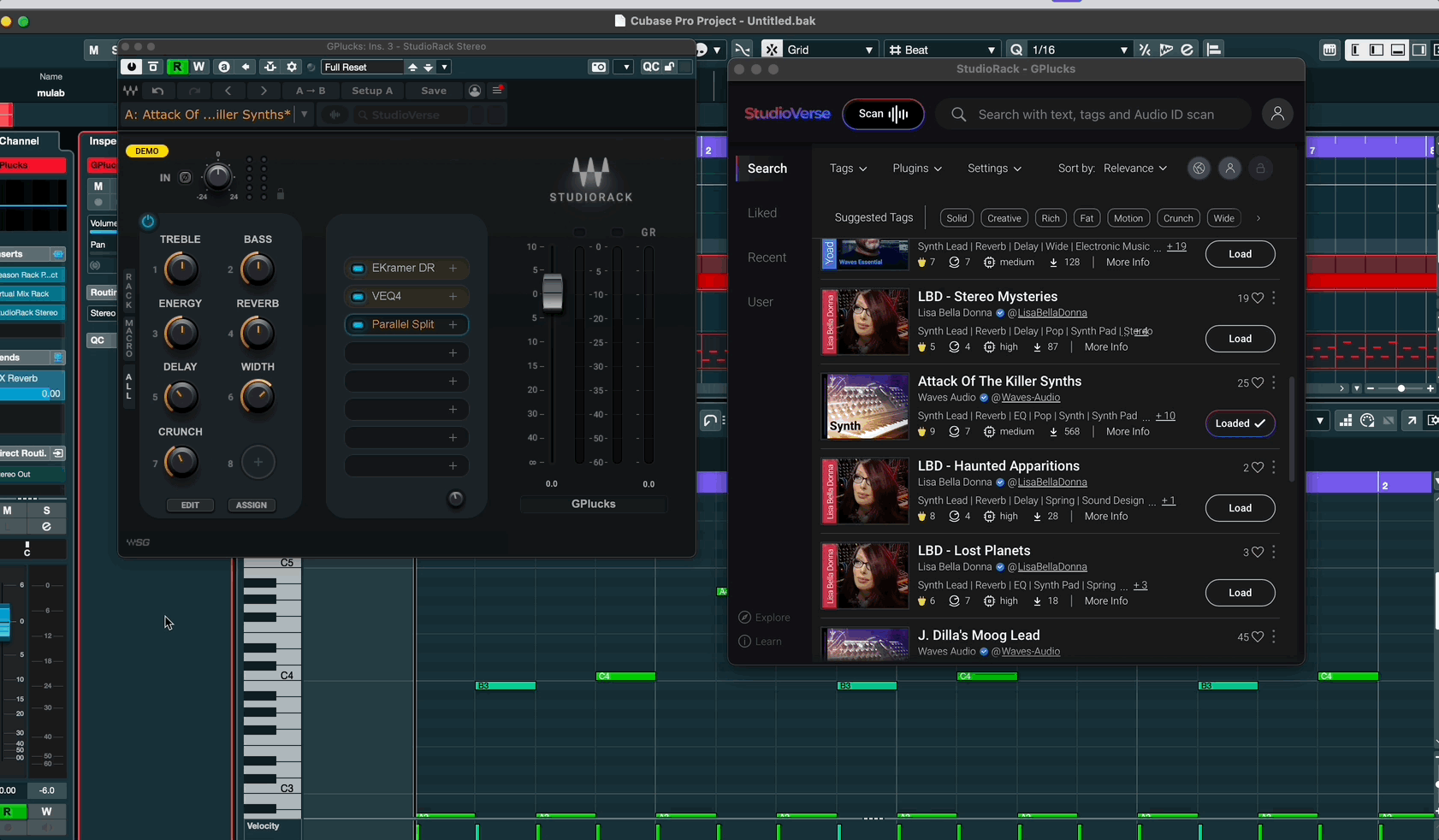
Task: Click the TREBLE macro knob
Action: (x=181, y=269)
